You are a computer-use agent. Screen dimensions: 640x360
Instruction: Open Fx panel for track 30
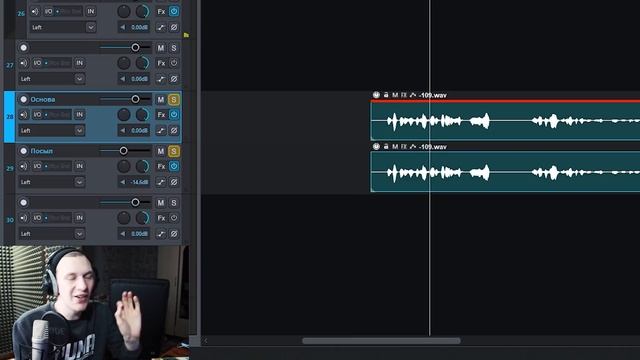pyautogui.click(x=161, y=218)
